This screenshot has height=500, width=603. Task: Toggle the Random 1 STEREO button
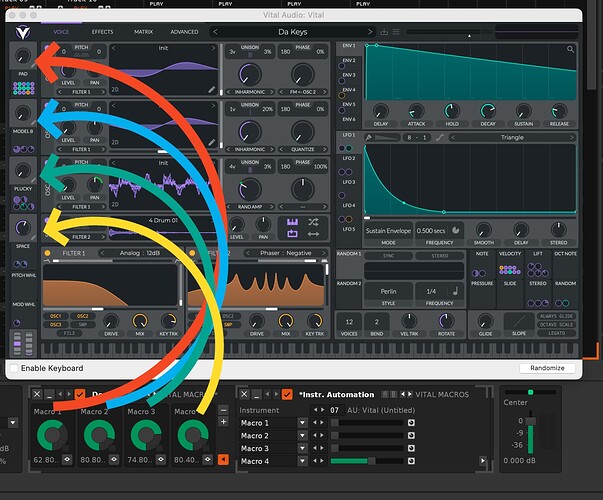(440, 256)
